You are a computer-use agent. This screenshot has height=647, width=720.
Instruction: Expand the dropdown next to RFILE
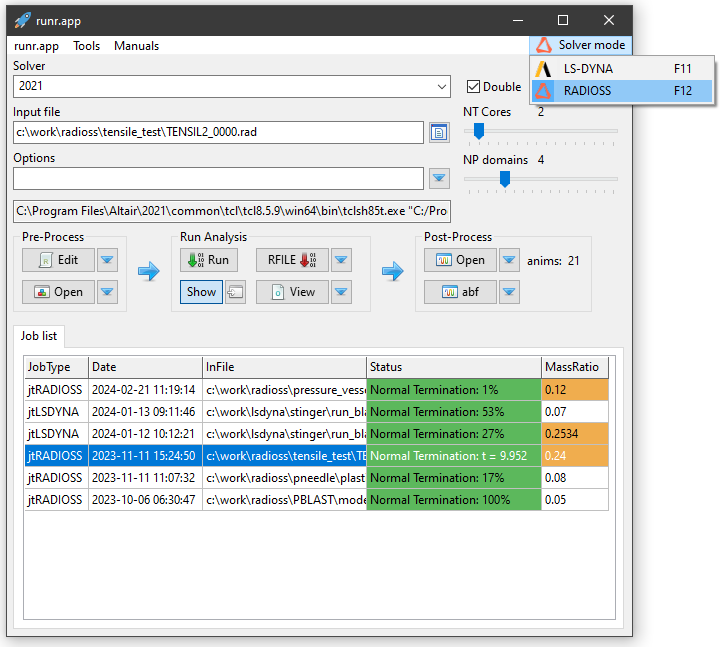click(x=341, y=260)
